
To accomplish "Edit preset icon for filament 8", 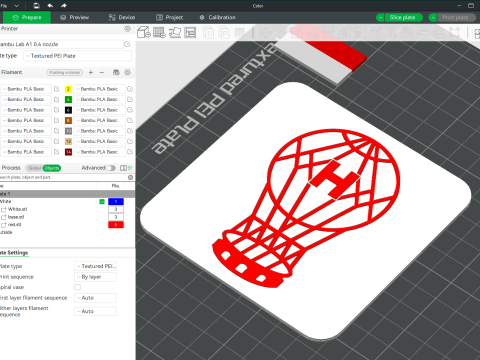I will coord(130,120).
